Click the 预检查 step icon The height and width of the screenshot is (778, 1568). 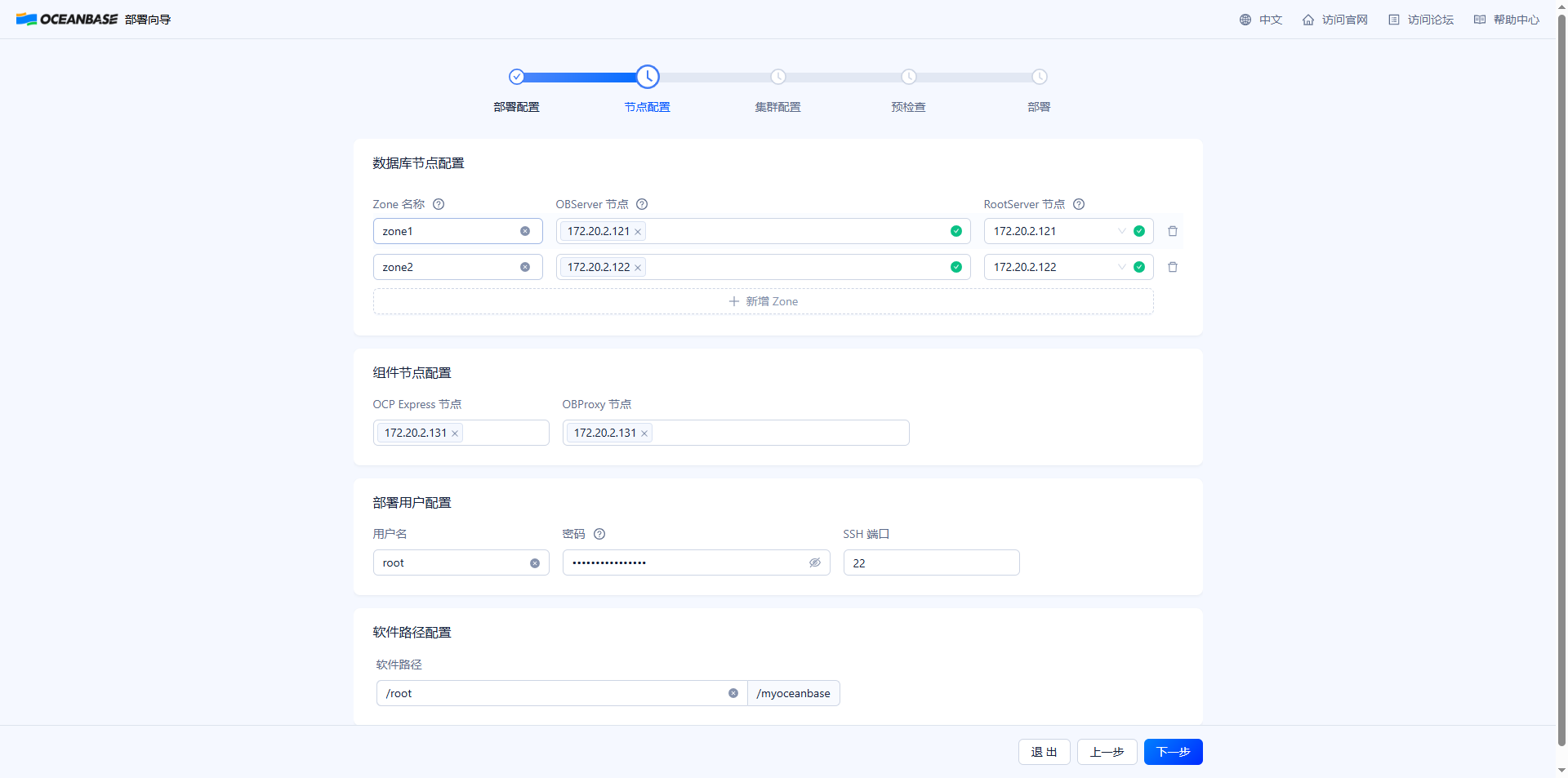pyautogui.click(x=909, y=77)
